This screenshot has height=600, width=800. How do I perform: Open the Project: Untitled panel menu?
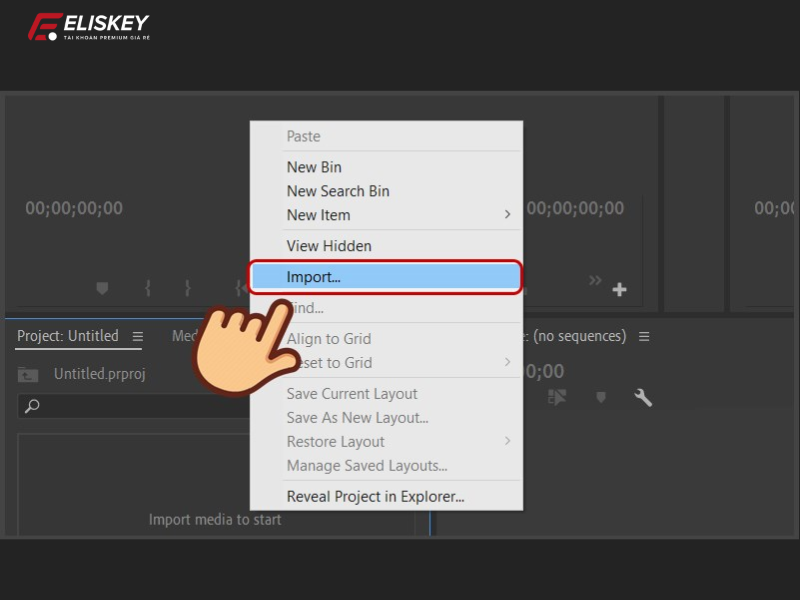click(138, 337)
